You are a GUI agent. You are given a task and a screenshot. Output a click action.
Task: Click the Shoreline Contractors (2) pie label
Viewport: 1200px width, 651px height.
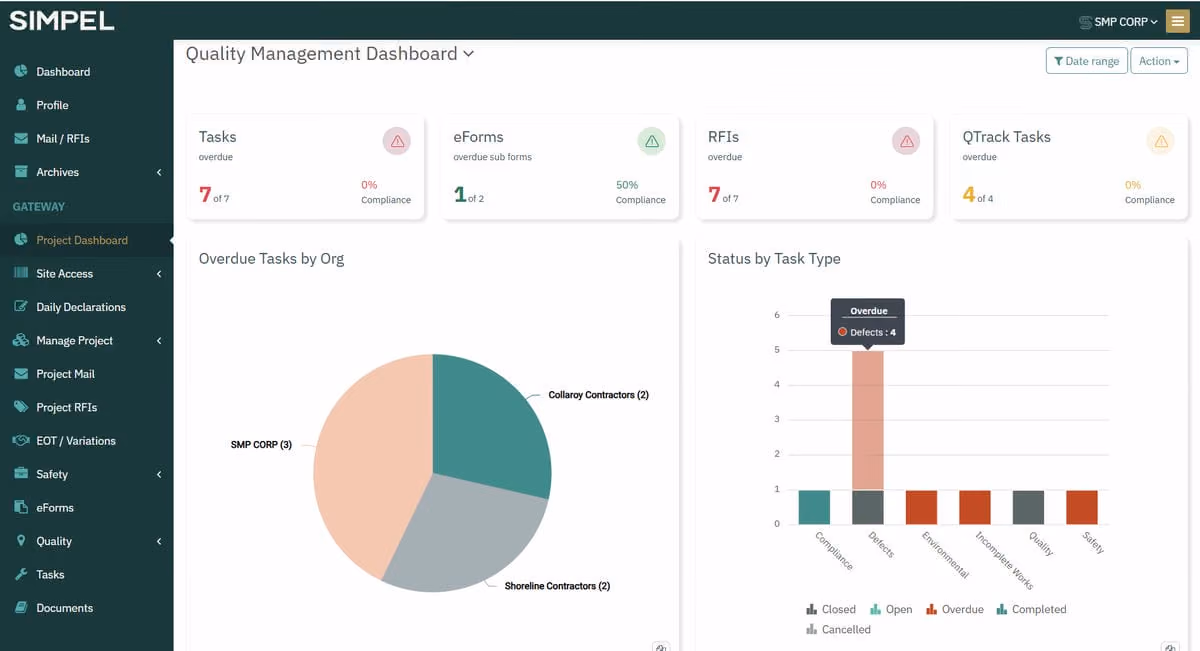point(557,586)
